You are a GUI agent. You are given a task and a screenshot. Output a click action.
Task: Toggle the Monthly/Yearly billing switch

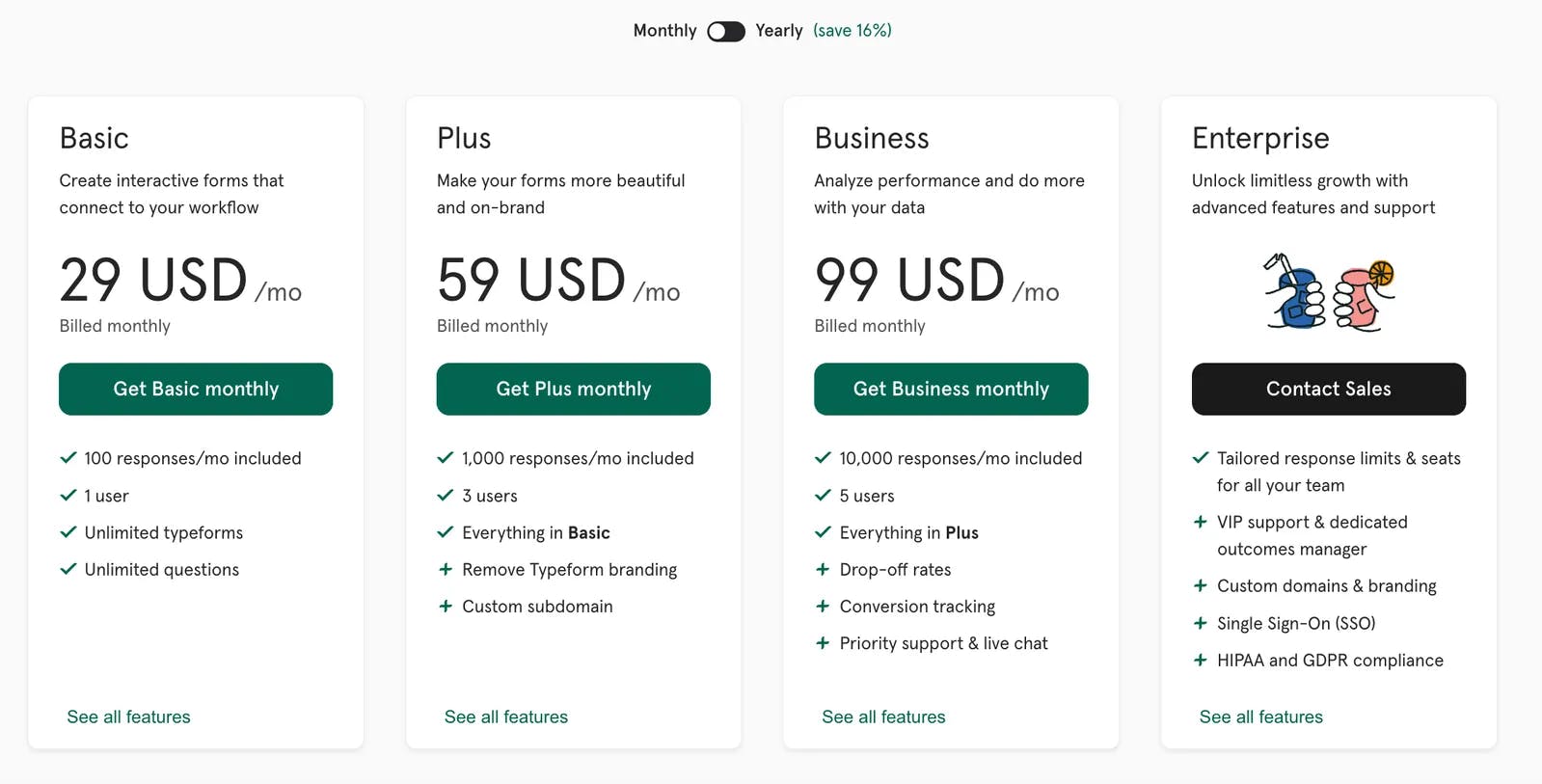coord(725,32)
